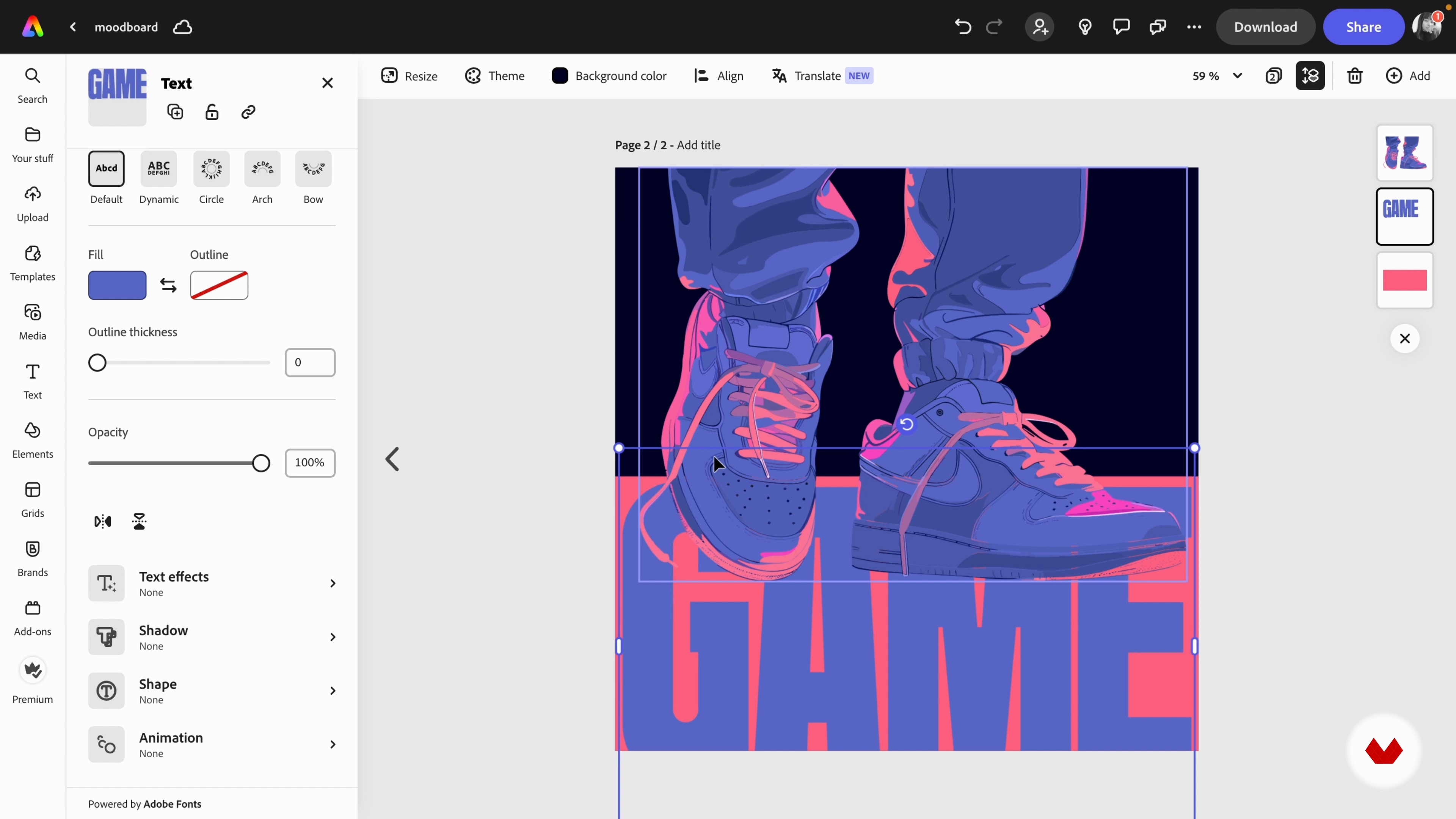Click the duplicate text icon
1456x819 pixels.
[x=175, y=112]
